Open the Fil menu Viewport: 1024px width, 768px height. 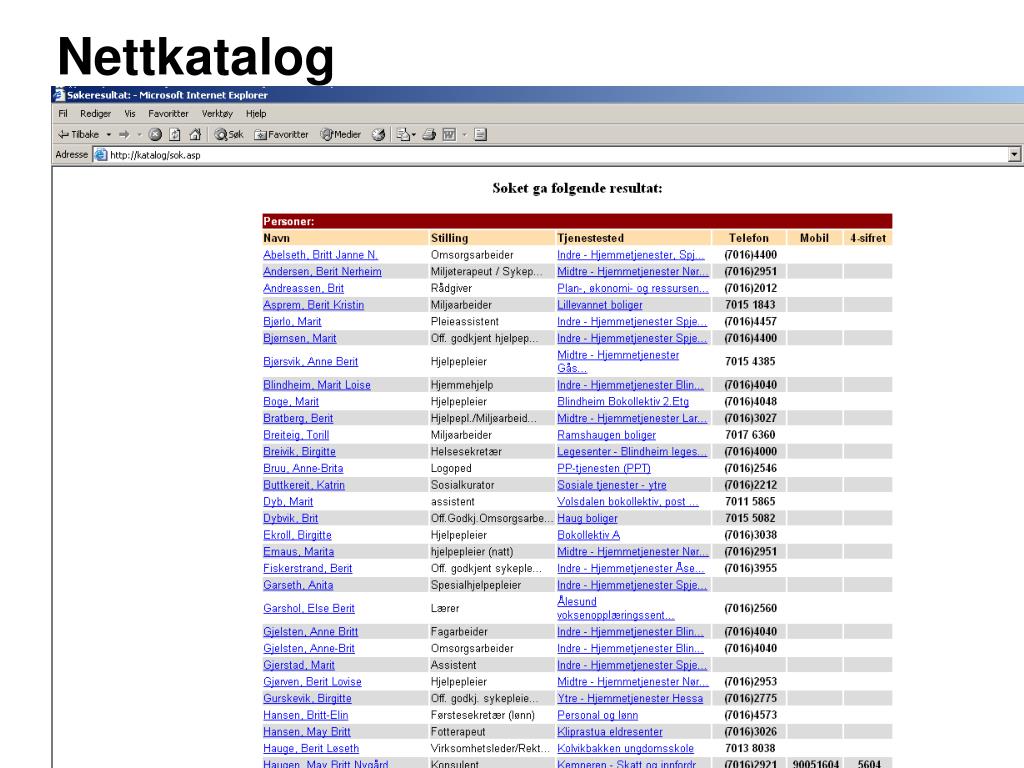coord(63,114)
